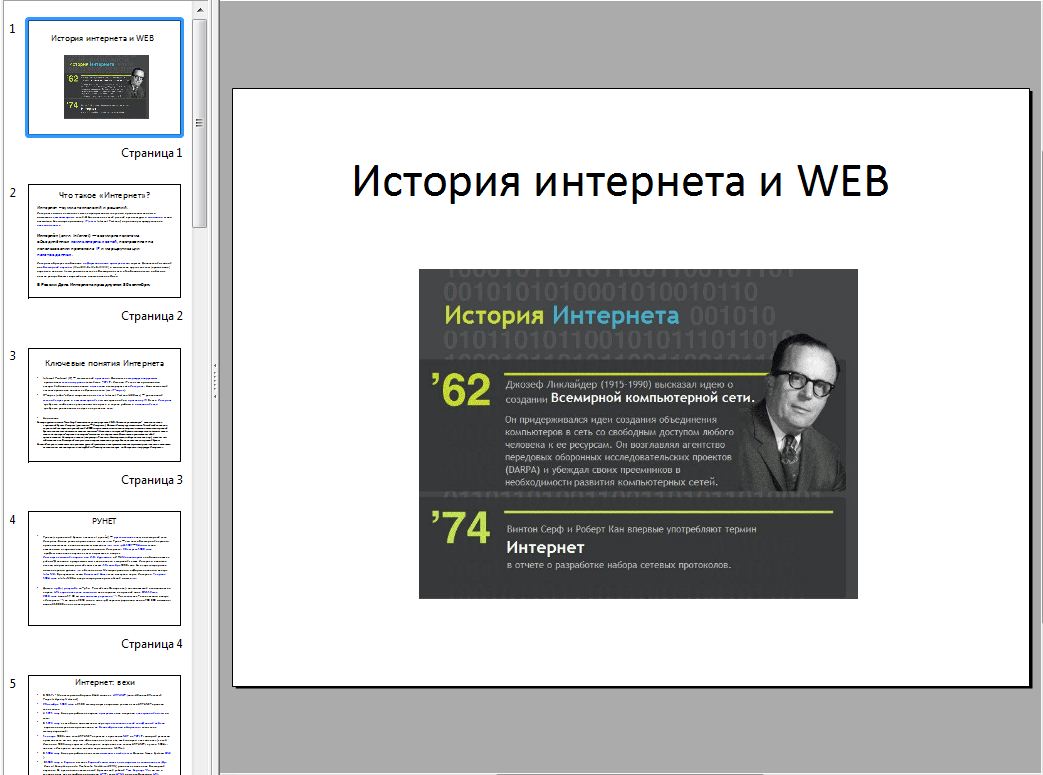The width and height of the screenshot is (1043, 775).
Task: Click the label 'Страница 1'
Action: tap(152, 153)
